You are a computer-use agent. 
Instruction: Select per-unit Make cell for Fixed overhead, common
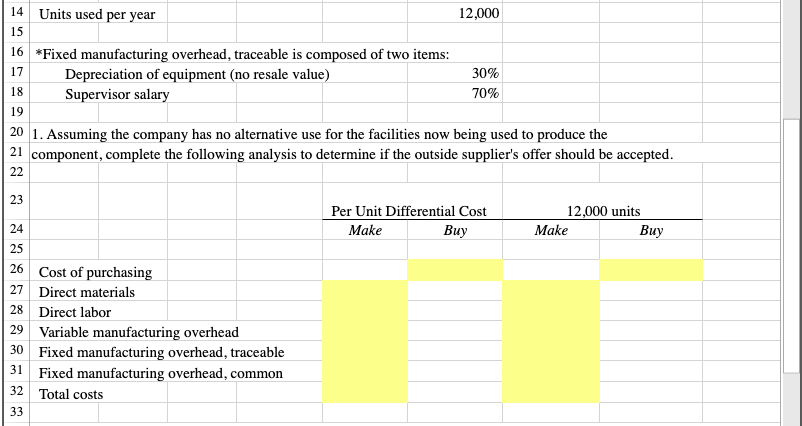pos(365,371)
